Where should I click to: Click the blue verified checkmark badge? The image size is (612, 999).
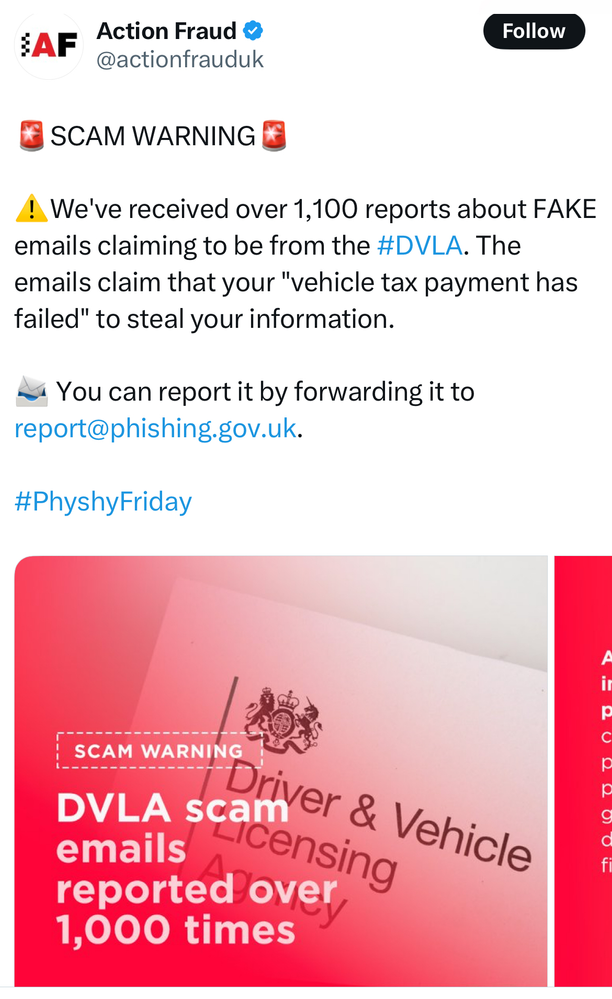click(x=255, y=31)
